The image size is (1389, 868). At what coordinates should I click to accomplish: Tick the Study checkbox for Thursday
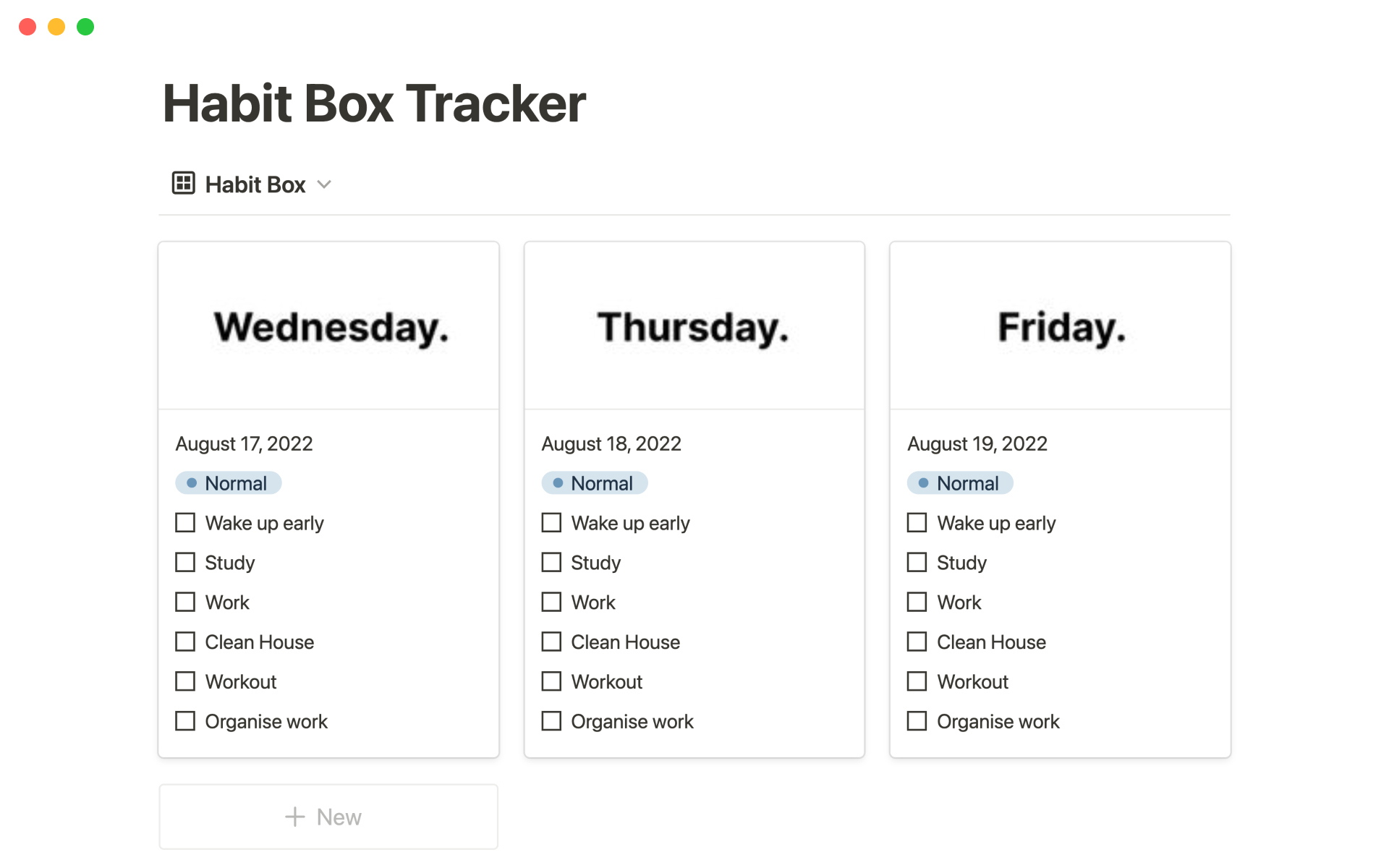(551, 562)
